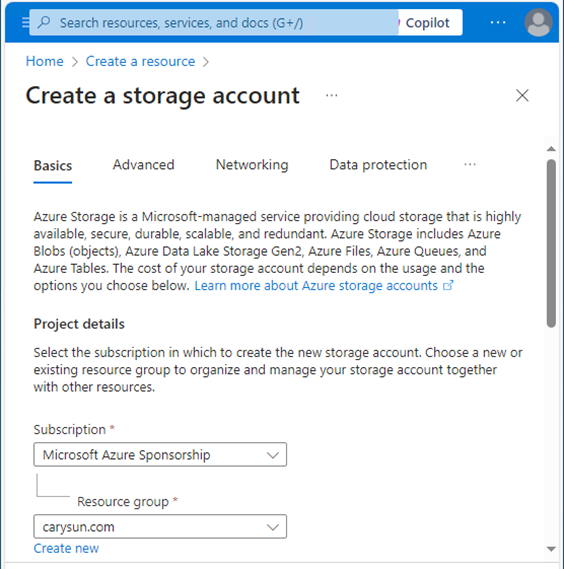Open the user account avatar
This screenshot has width=564, height=569.
coord(538,22)
